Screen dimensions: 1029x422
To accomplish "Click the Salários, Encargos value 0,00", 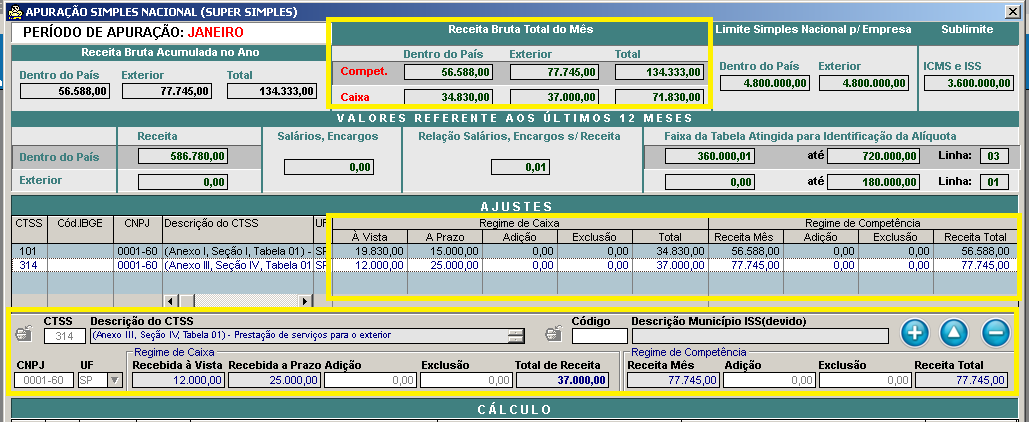I will (x=328, y=167).
